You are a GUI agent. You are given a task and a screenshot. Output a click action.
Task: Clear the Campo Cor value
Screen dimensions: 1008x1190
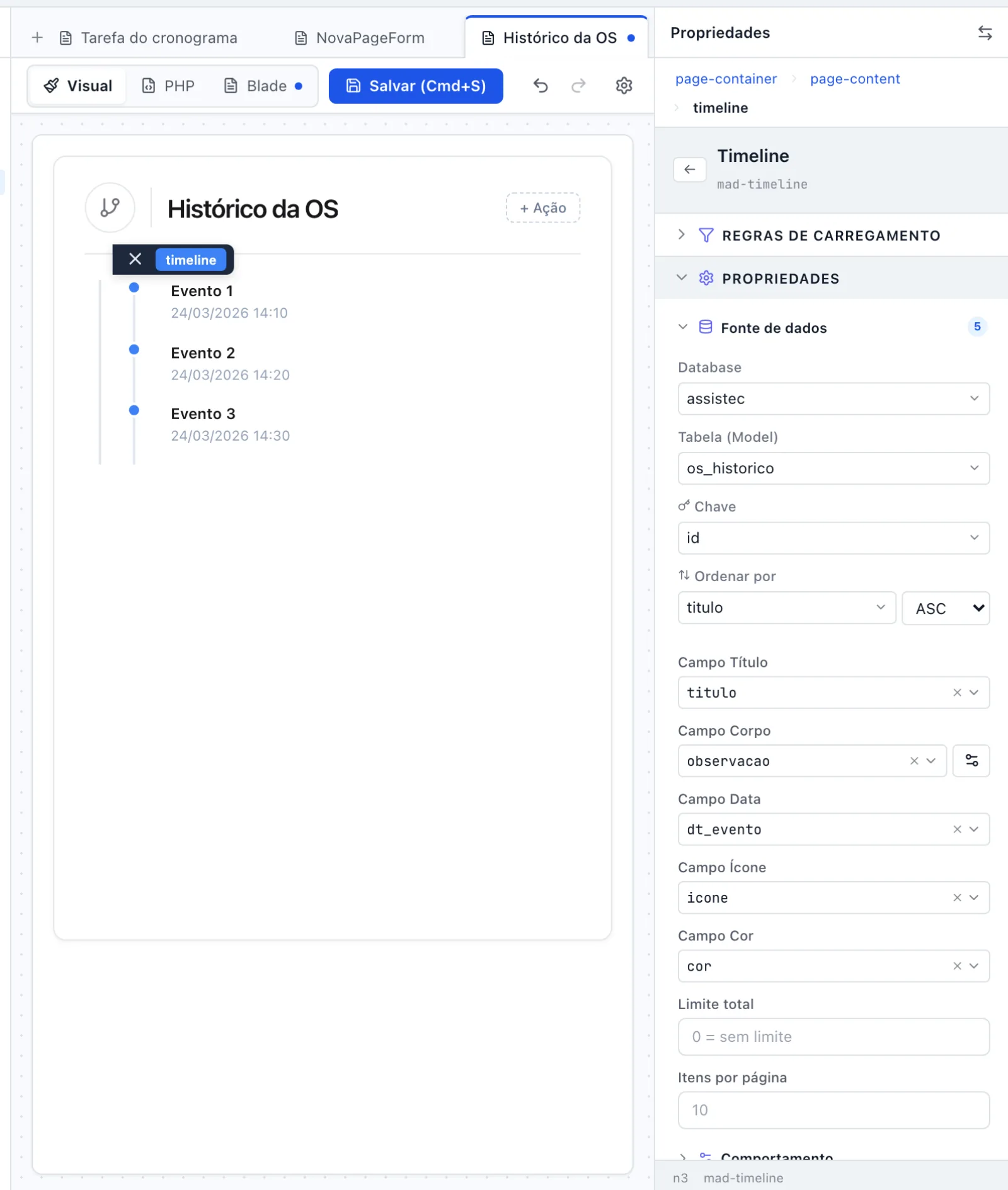coord(957,966)
